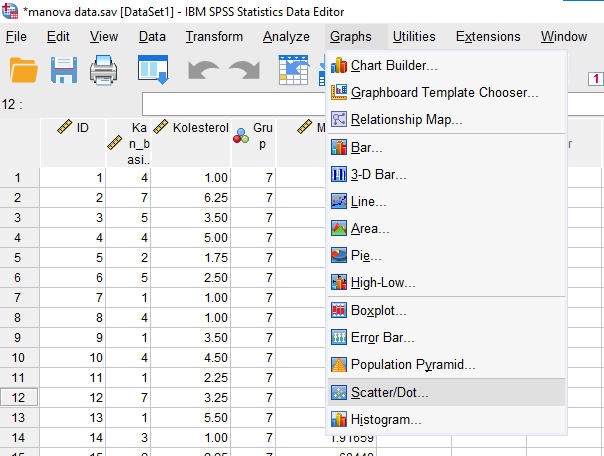This screenshot has height=456, width=604.
Task: Open the Analyze menu
Action: tap(286, 37)
